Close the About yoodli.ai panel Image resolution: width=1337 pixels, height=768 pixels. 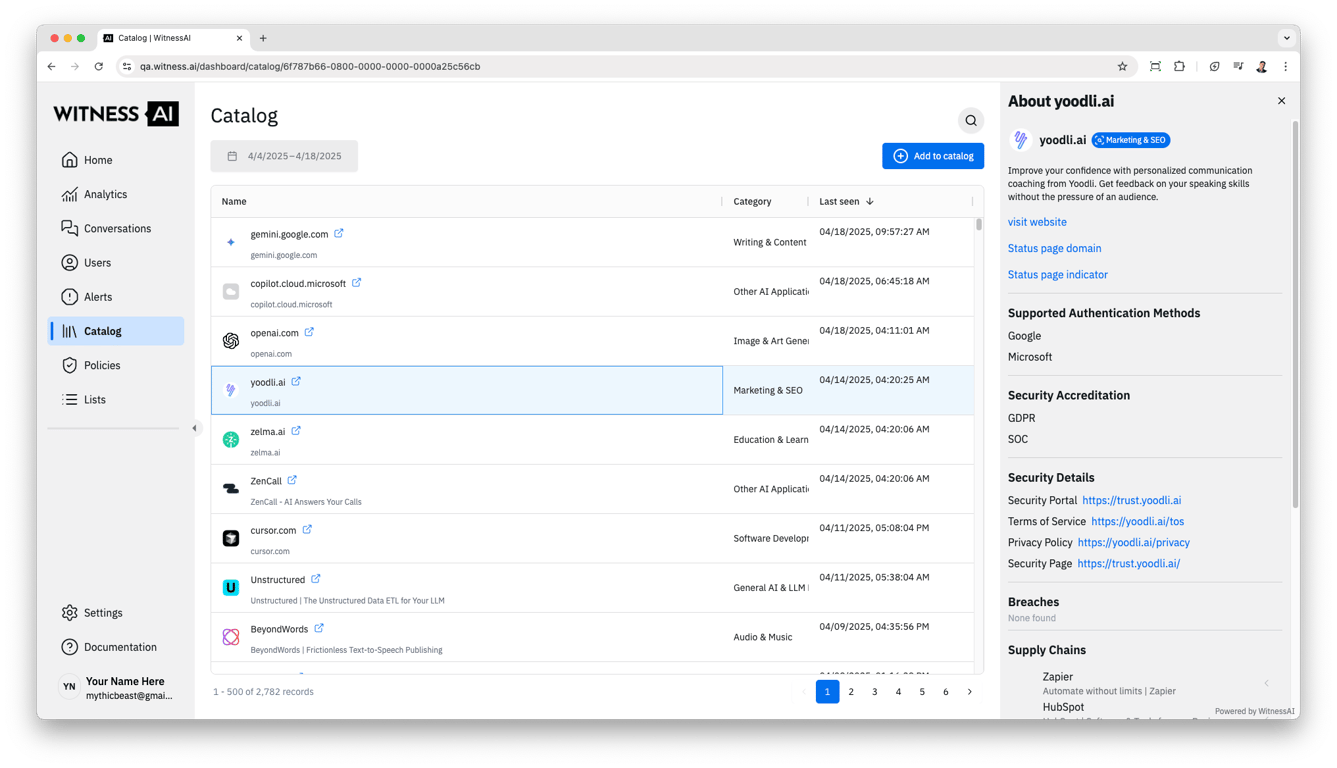pos(1281,101)
